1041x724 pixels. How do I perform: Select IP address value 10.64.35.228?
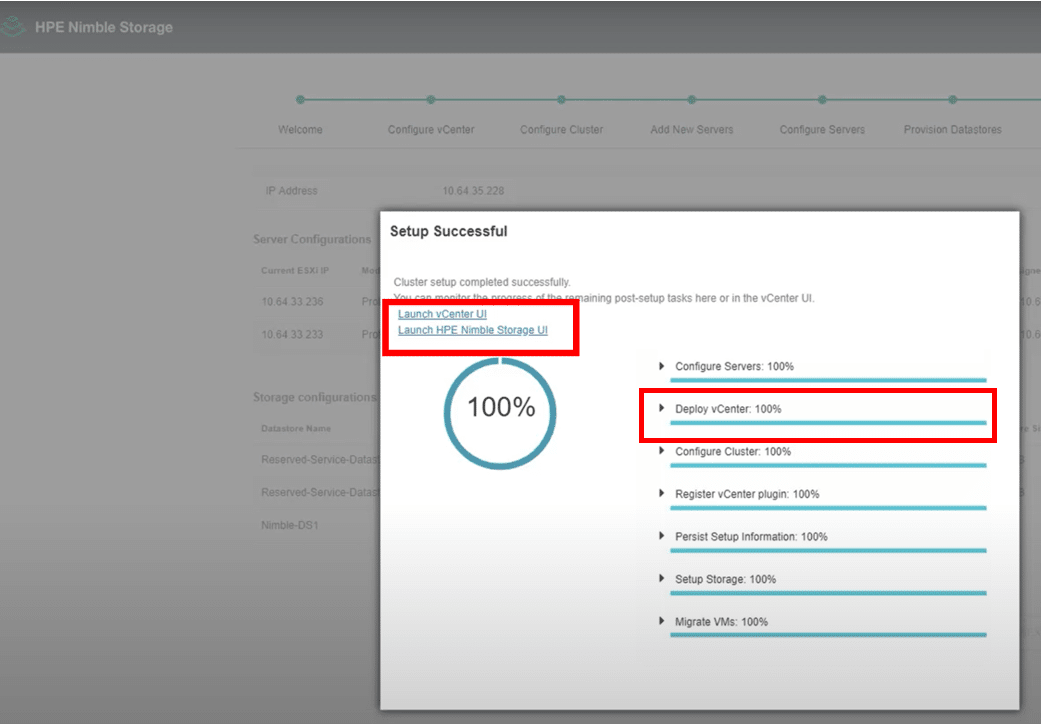tap(473, 190)
